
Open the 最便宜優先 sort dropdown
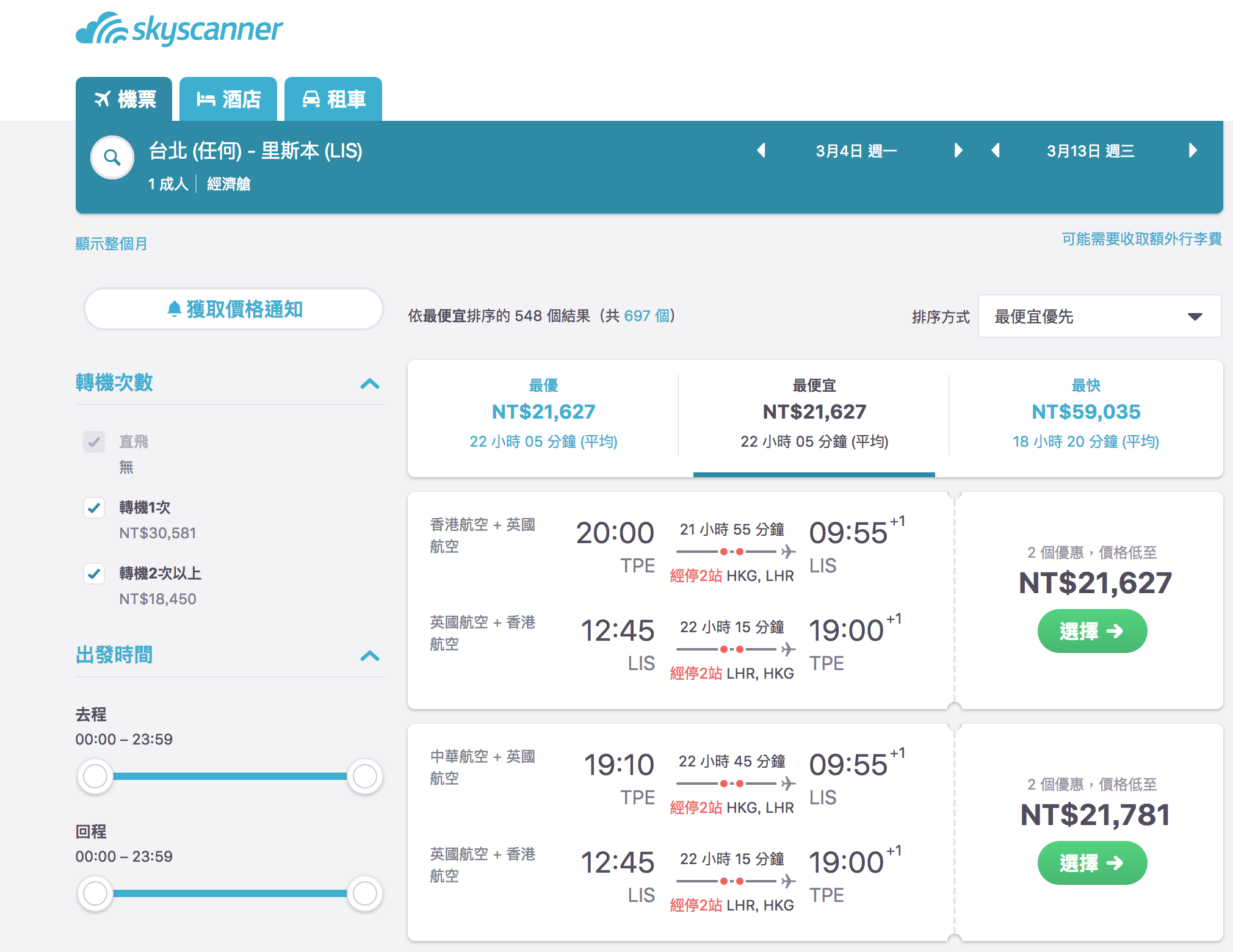[1099, 316]
